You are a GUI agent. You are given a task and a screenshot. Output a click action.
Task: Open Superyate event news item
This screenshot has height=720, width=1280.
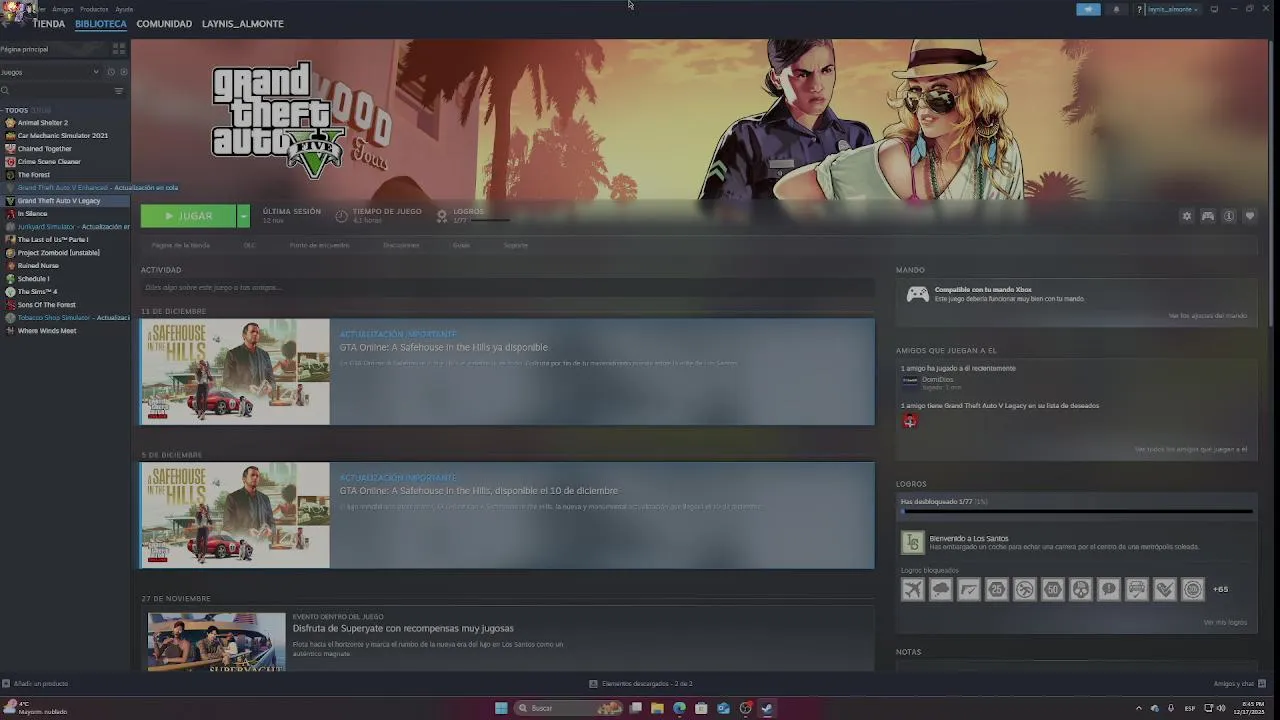coord(507,640)
